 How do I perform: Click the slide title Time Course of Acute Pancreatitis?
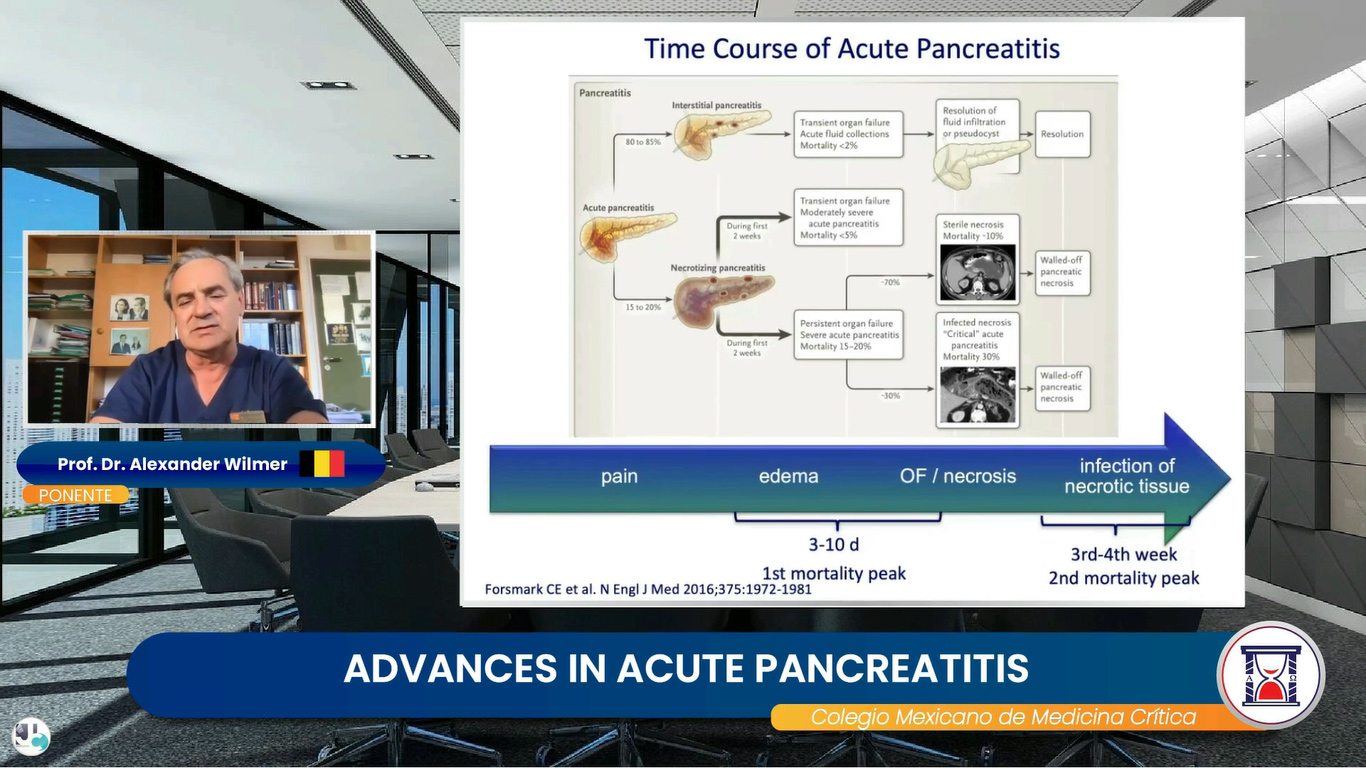tap(852, 48)
